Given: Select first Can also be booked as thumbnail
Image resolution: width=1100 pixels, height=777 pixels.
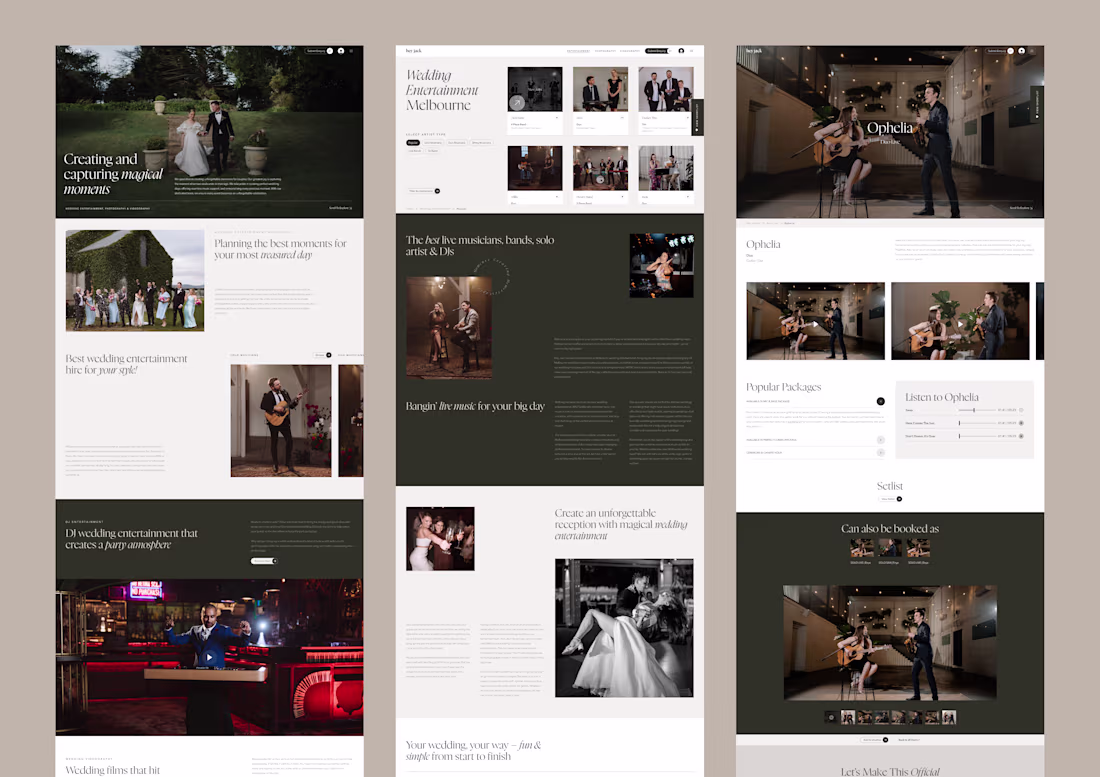Looking at the screenshot, I should tap(861, 548).
